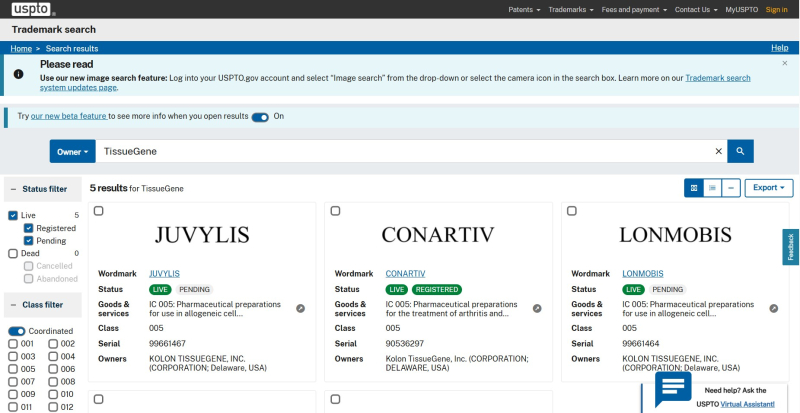Click the REGISTERED status badge on CONARTIV
This screenshot has height=413, width=800.
click(x=437, y=289)
